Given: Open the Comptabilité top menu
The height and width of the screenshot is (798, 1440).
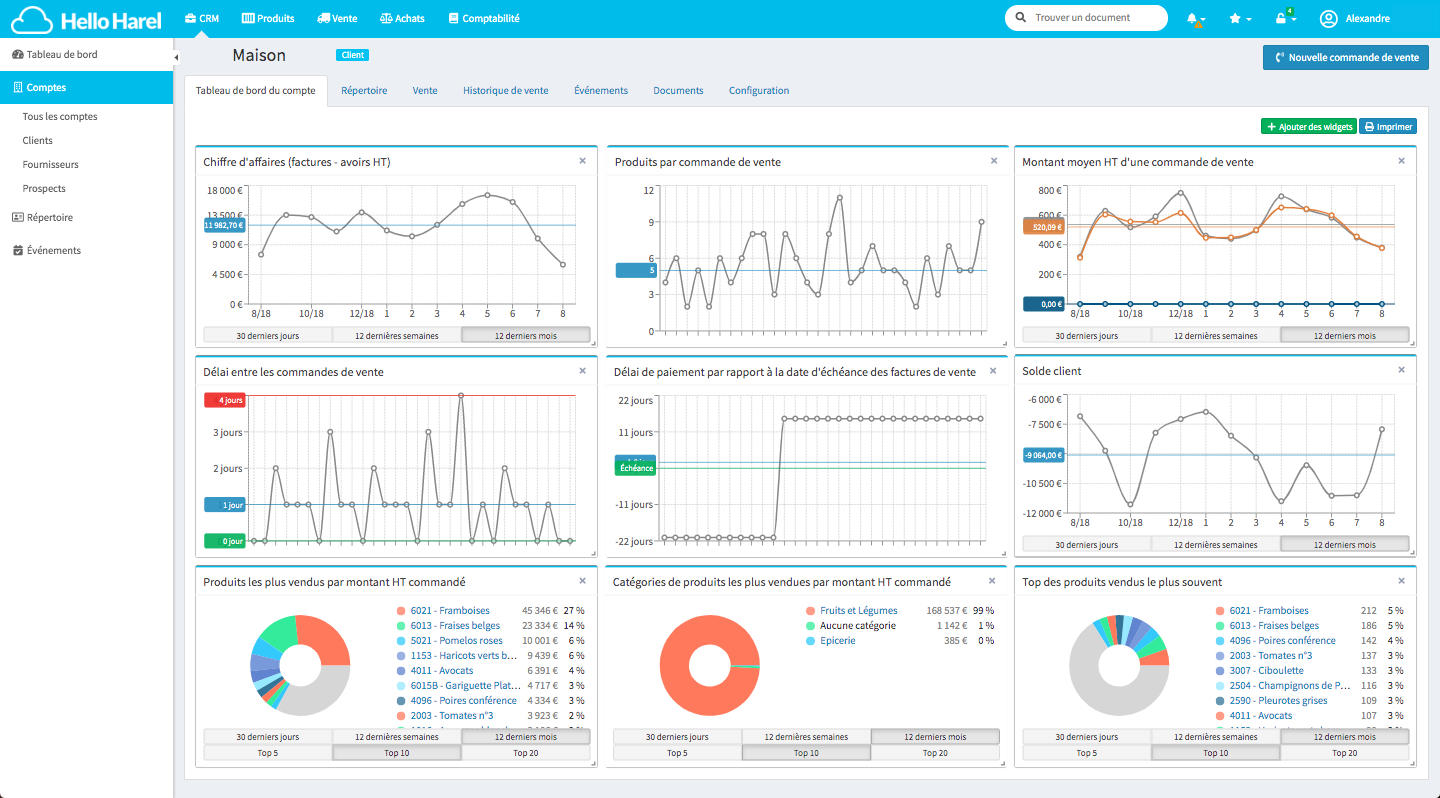Looking at the screenshot, I should click(x=484, y=19).
